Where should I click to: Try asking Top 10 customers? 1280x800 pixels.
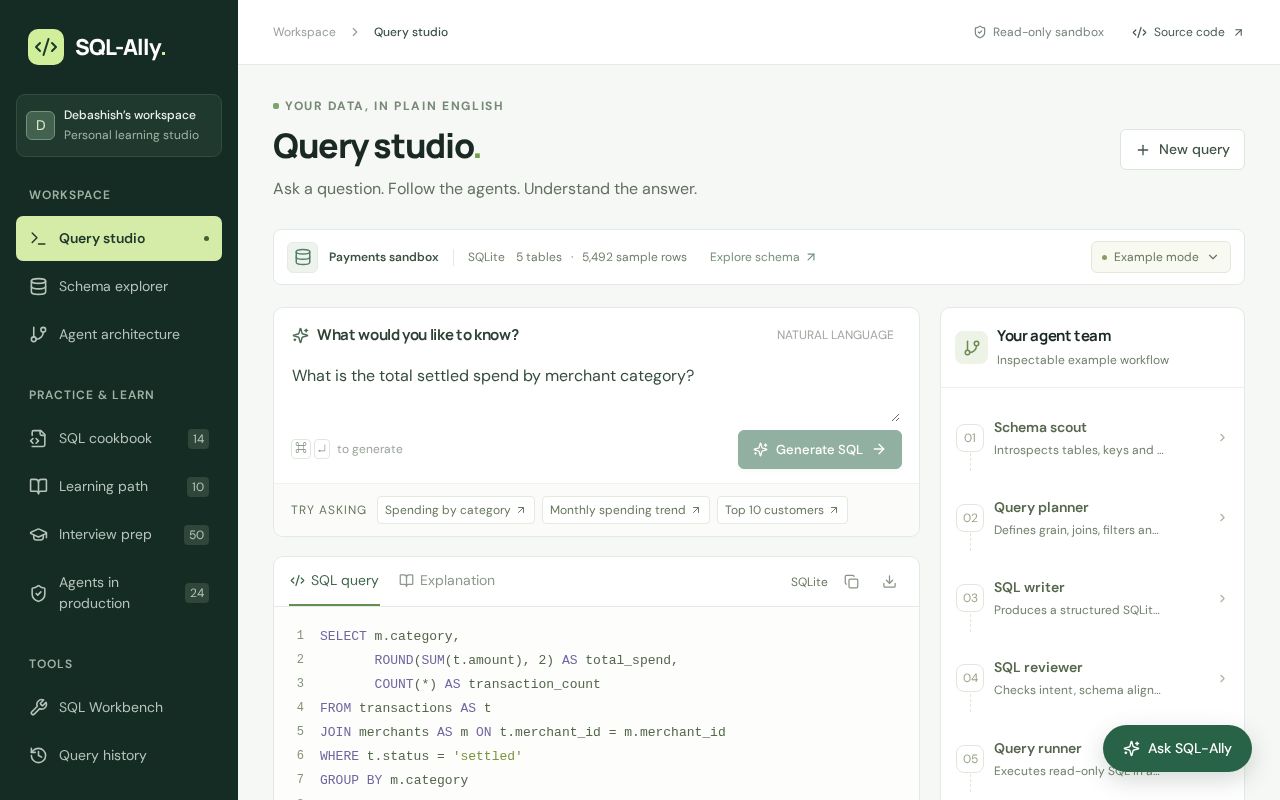(782, 510)
